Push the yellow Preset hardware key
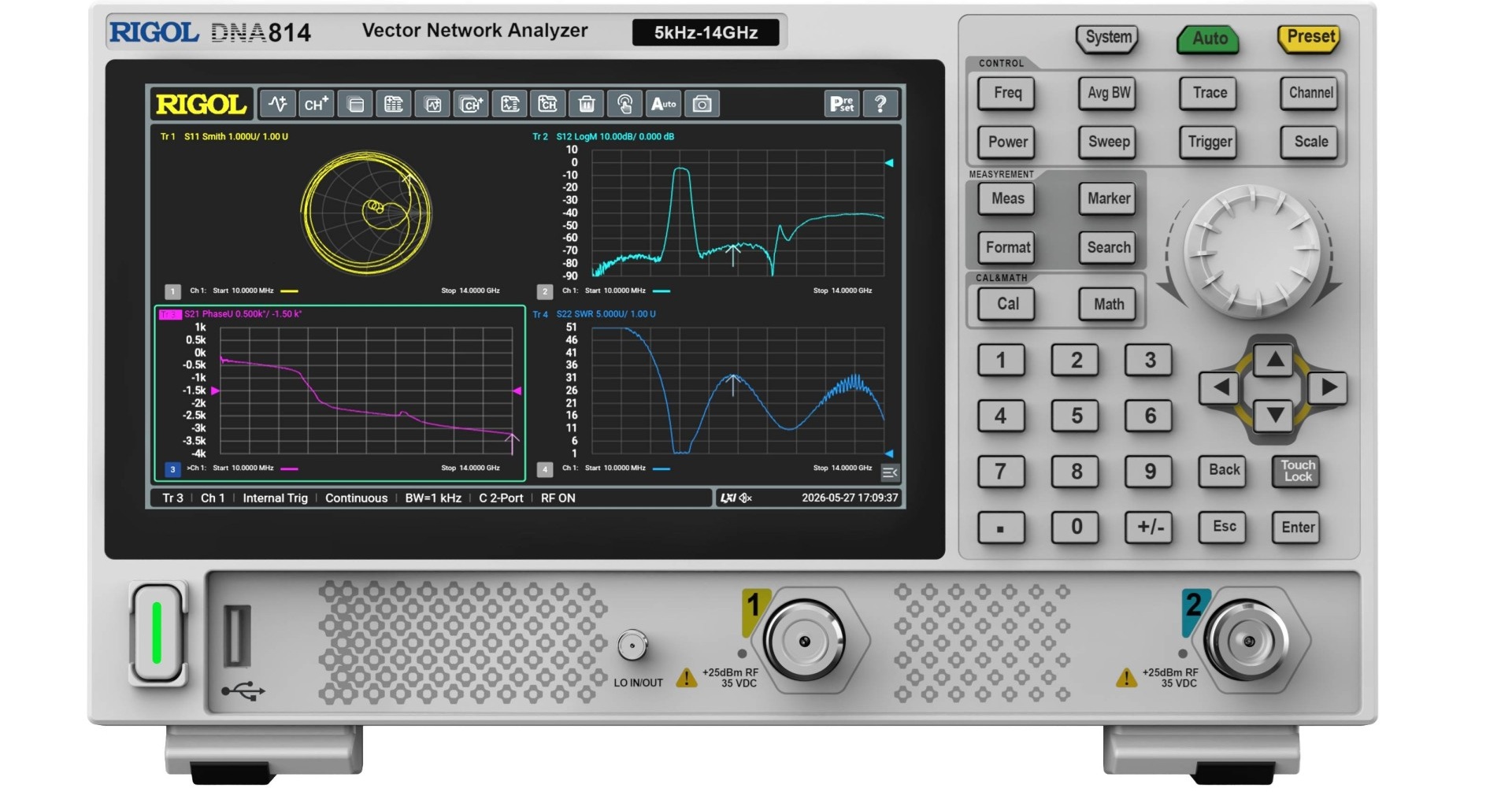The width and height of the screenshot is (1512, 792). click(x=1310, y=38)
